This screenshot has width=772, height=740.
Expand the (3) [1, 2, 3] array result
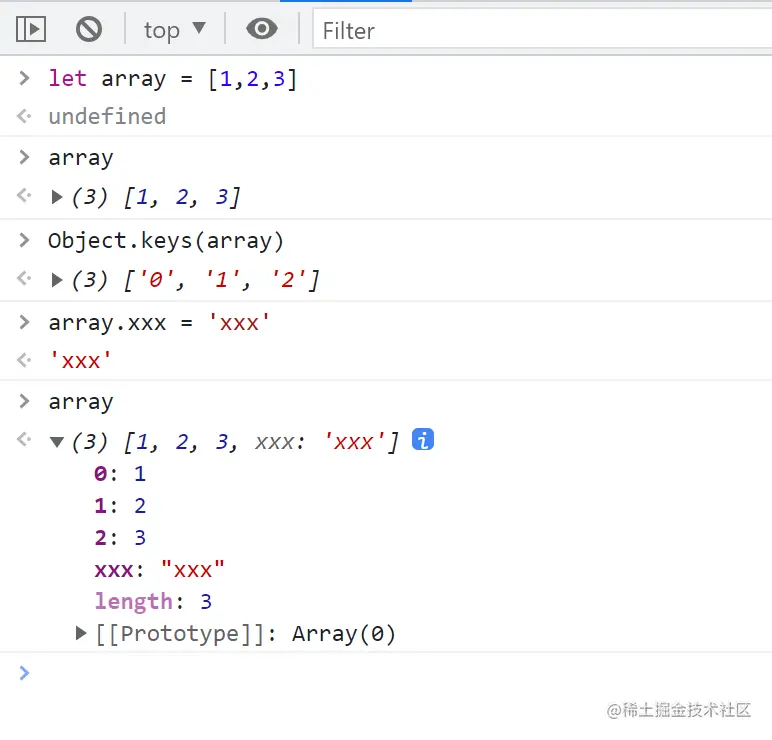[x=57, y=197]
